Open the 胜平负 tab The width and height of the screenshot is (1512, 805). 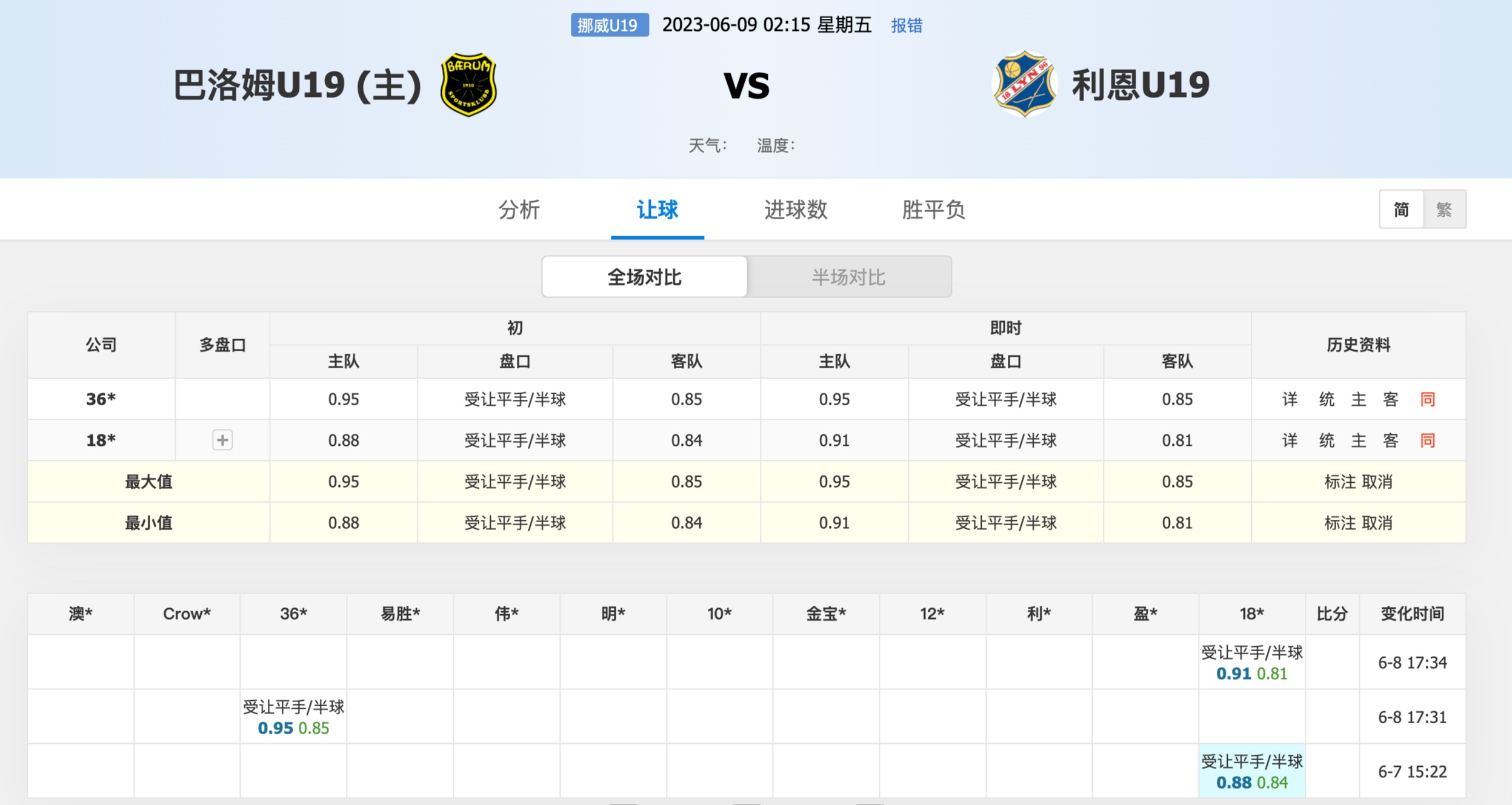(x=933, y=210)
